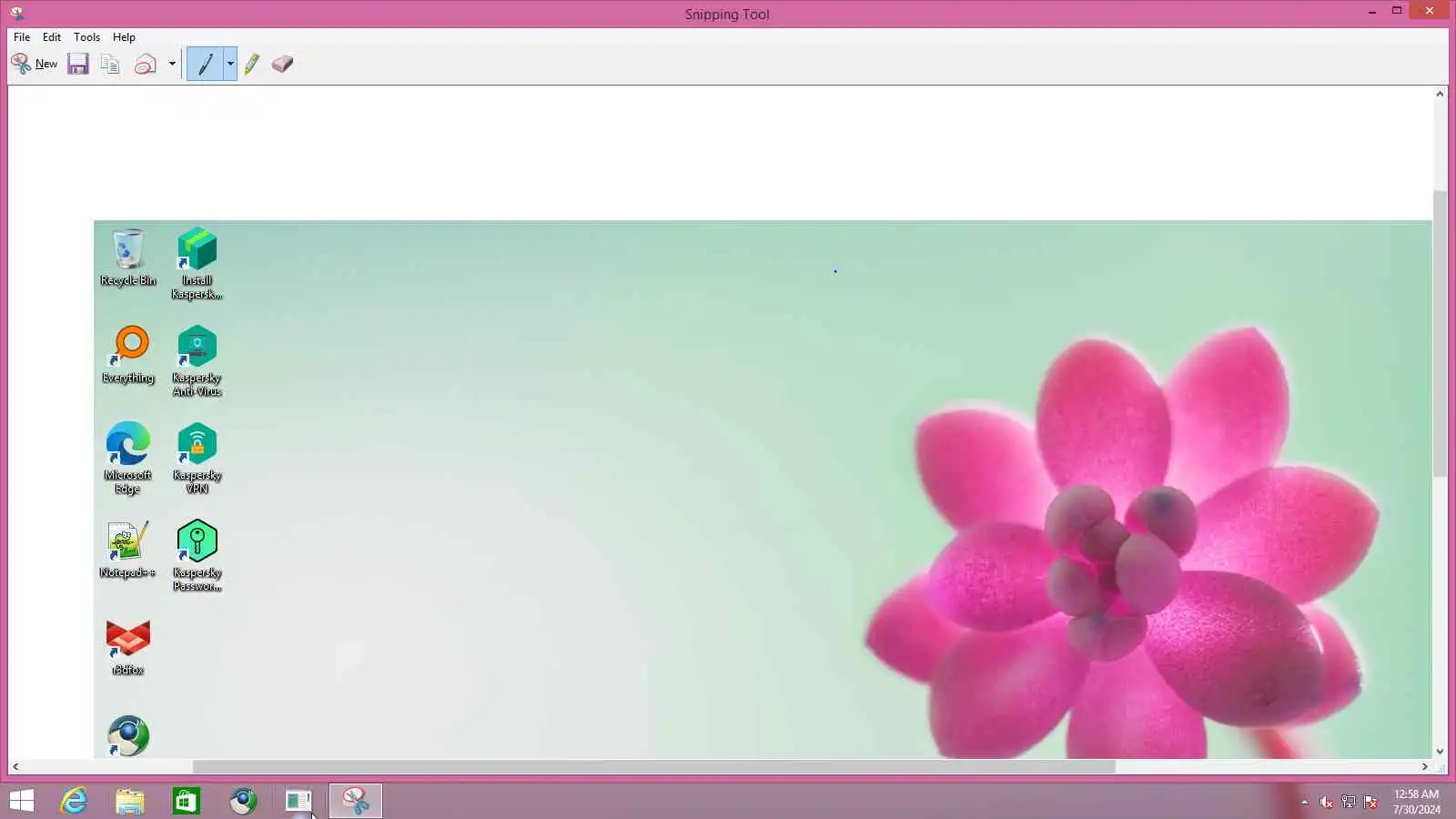This screenshot has height=819, width=1456.
Task: Open the Tools menu
Action: pos(86,37)
